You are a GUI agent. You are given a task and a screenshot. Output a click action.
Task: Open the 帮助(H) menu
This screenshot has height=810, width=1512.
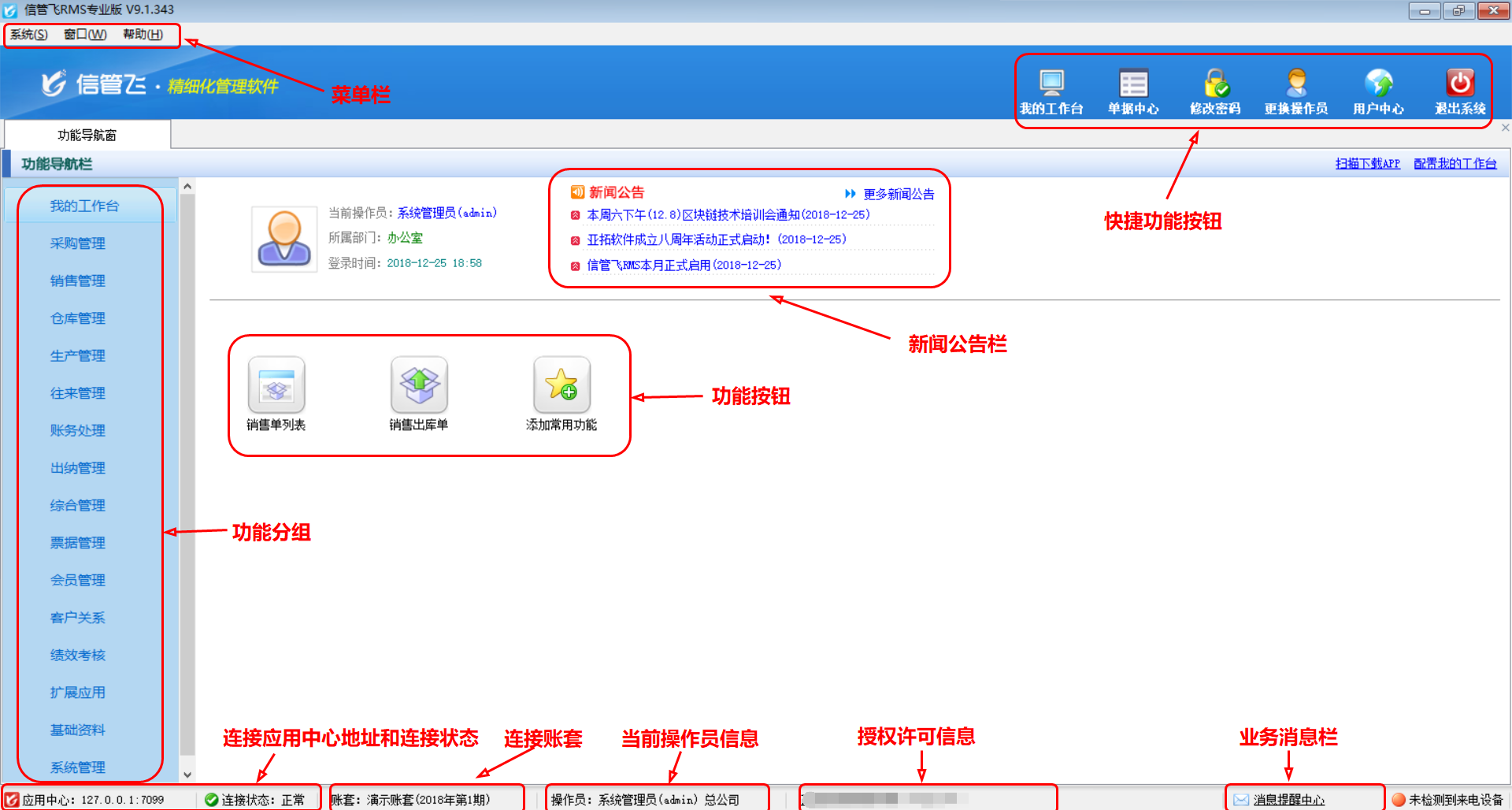click(x=143, y=35)
